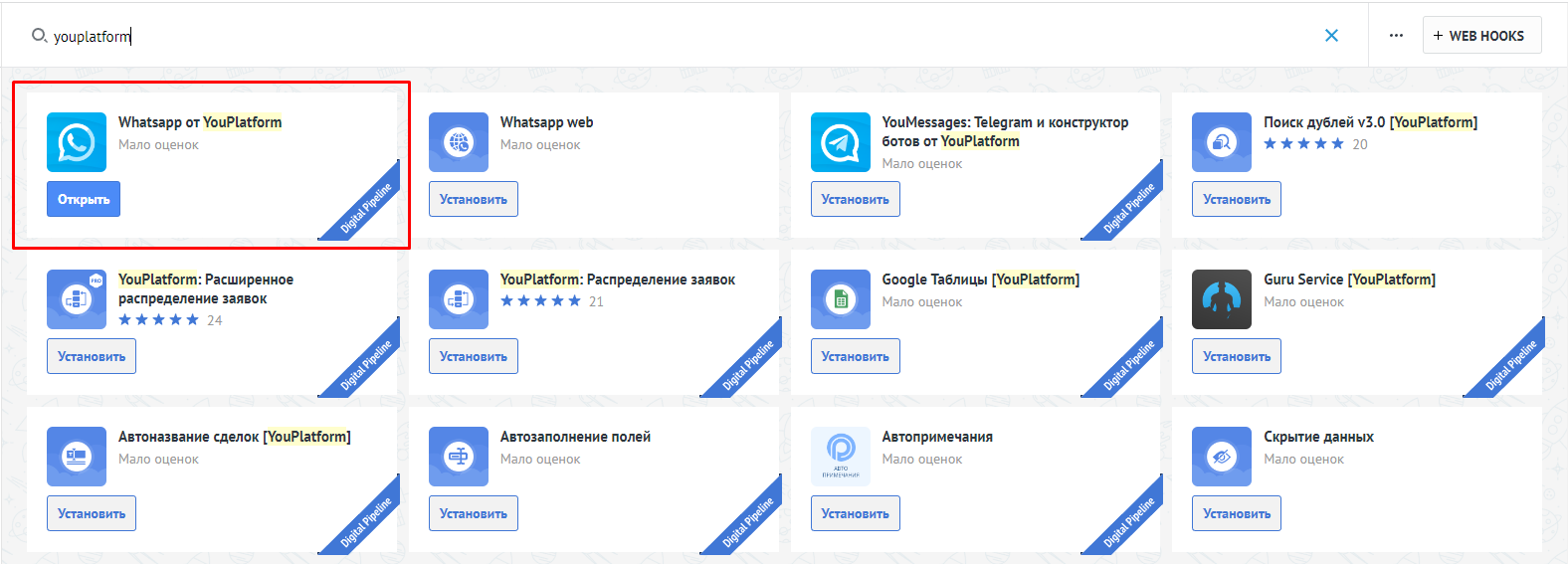Click the YouMessages Telegram app icon
Image resolution: width=1568 pixels, height=564 pixels.
pos(841,142)
